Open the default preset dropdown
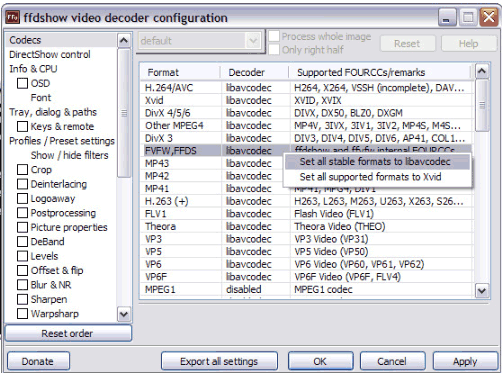The image size is (504, 375). point(200,41)
